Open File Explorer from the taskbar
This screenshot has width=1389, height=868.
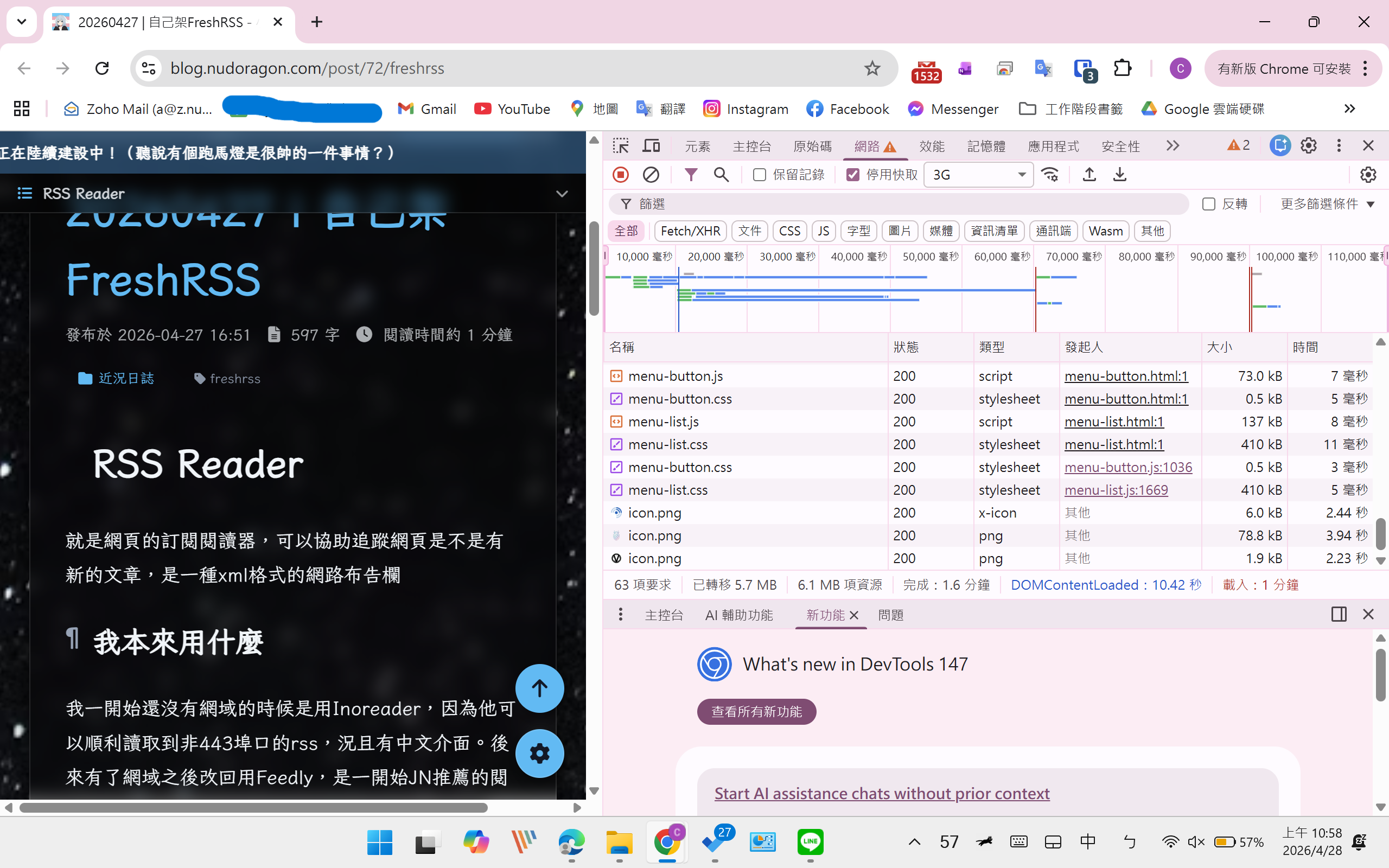click(x=619, y=842)
